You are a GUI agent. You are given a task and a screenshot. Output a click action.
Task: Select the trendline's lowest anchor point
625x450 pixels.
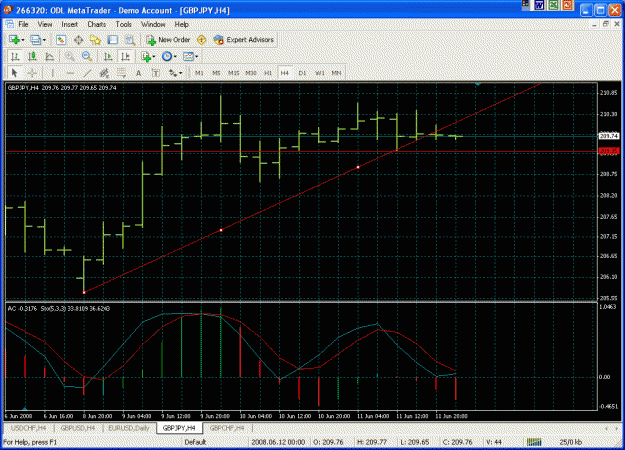coord(84,293)
